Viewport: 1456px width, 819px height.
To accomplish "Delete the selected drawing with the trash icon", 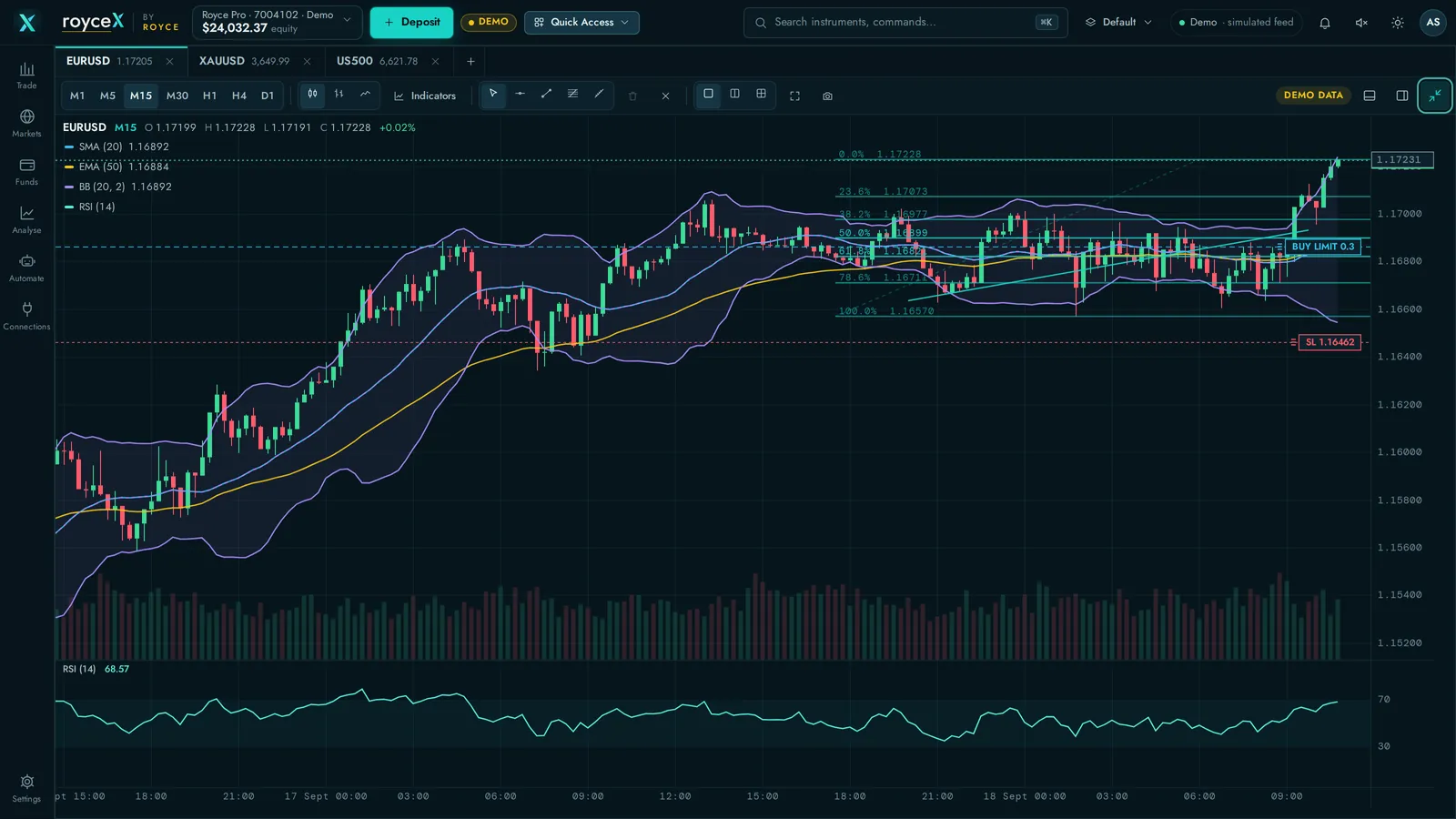I will tap(632, 96).
